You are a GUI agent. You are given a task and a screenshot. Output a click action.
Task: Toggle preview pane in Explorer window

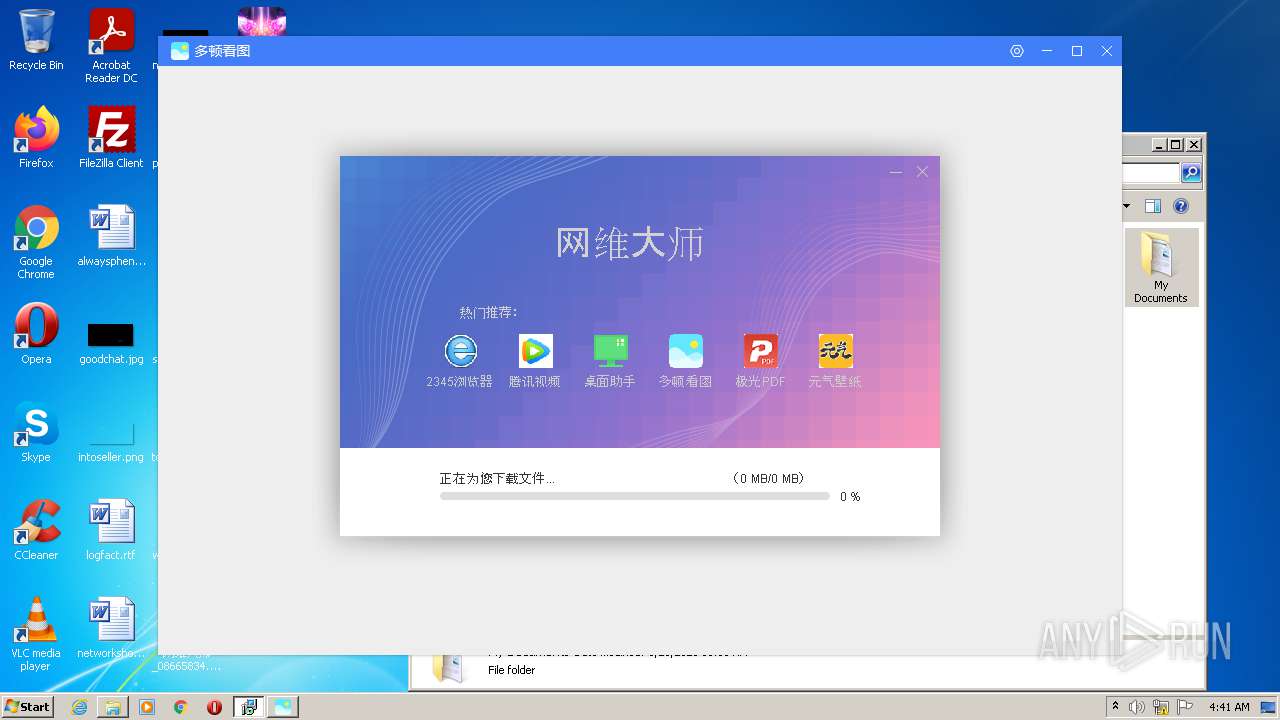[1153, 206]
